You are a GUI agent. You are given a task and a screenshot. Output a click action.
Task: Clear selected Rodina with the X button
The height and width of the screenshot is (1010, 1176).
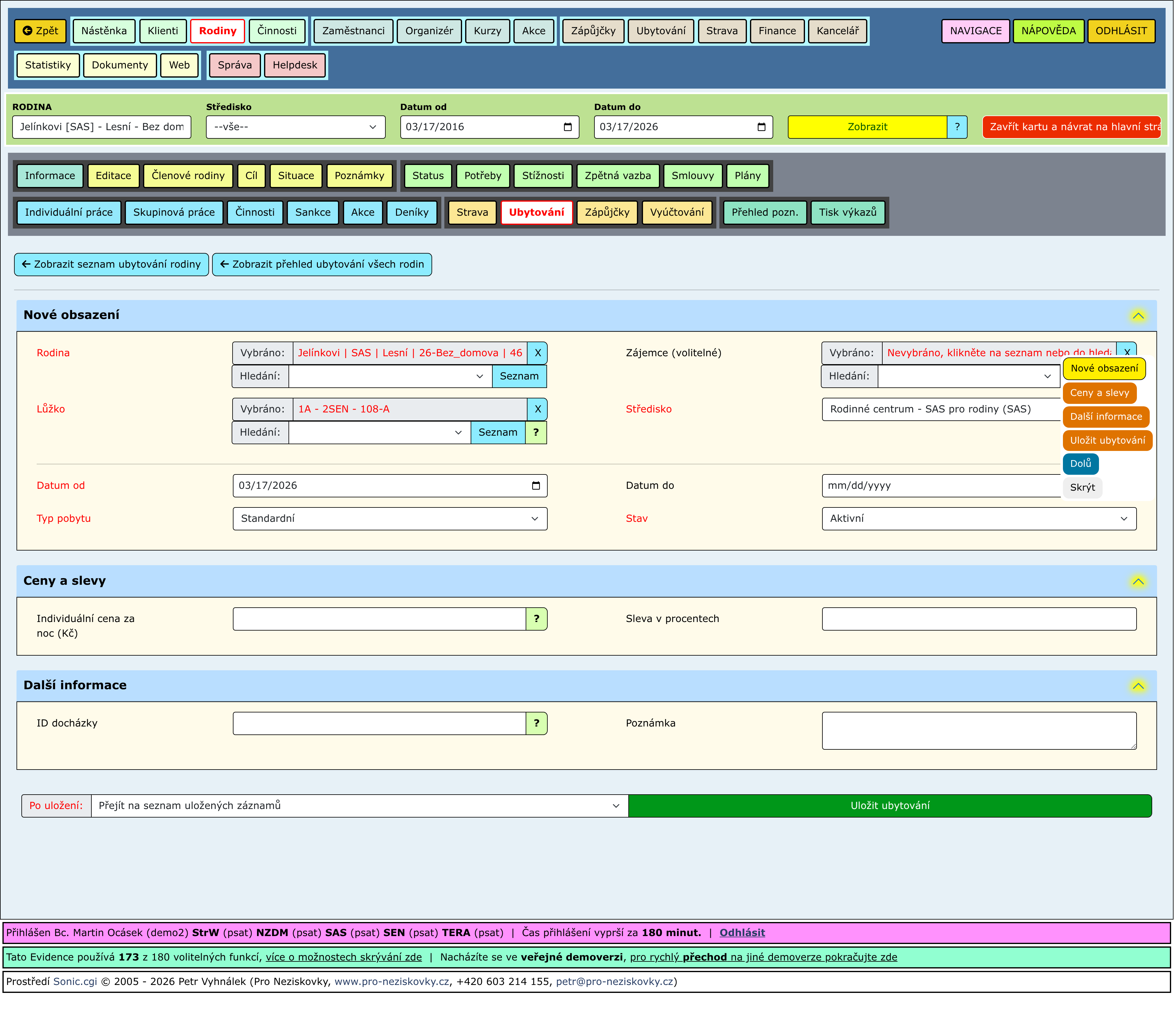[537, 353]
